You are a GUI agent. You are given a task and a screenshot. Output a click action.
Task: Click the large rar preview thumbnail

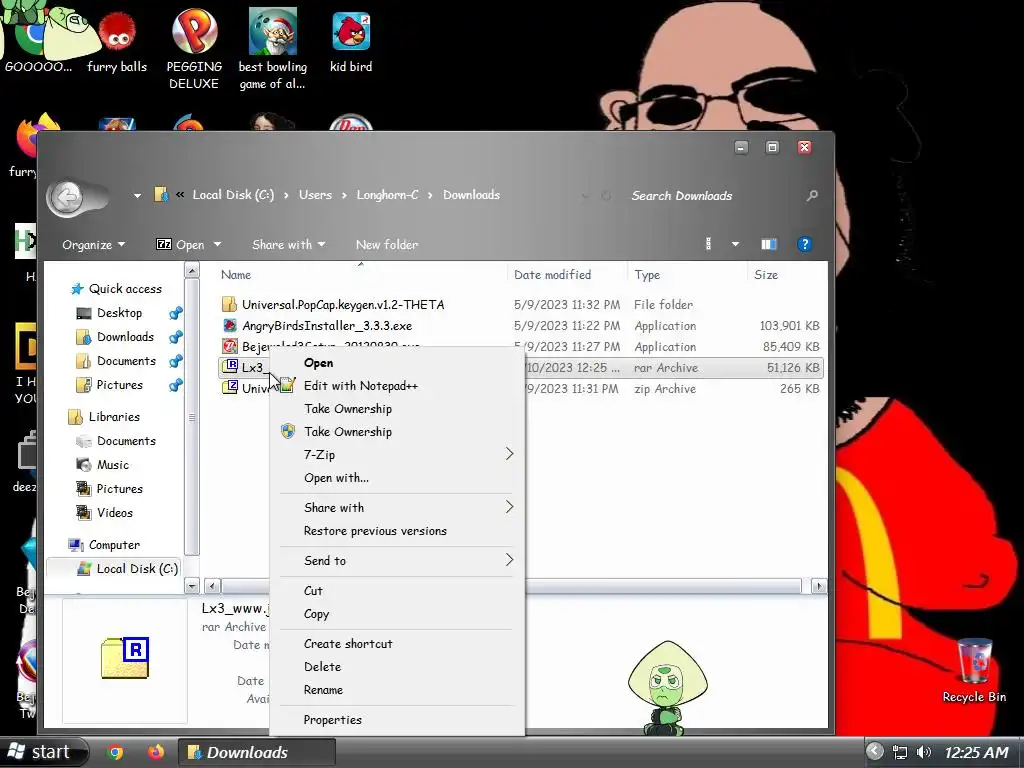tap(125, 658)
